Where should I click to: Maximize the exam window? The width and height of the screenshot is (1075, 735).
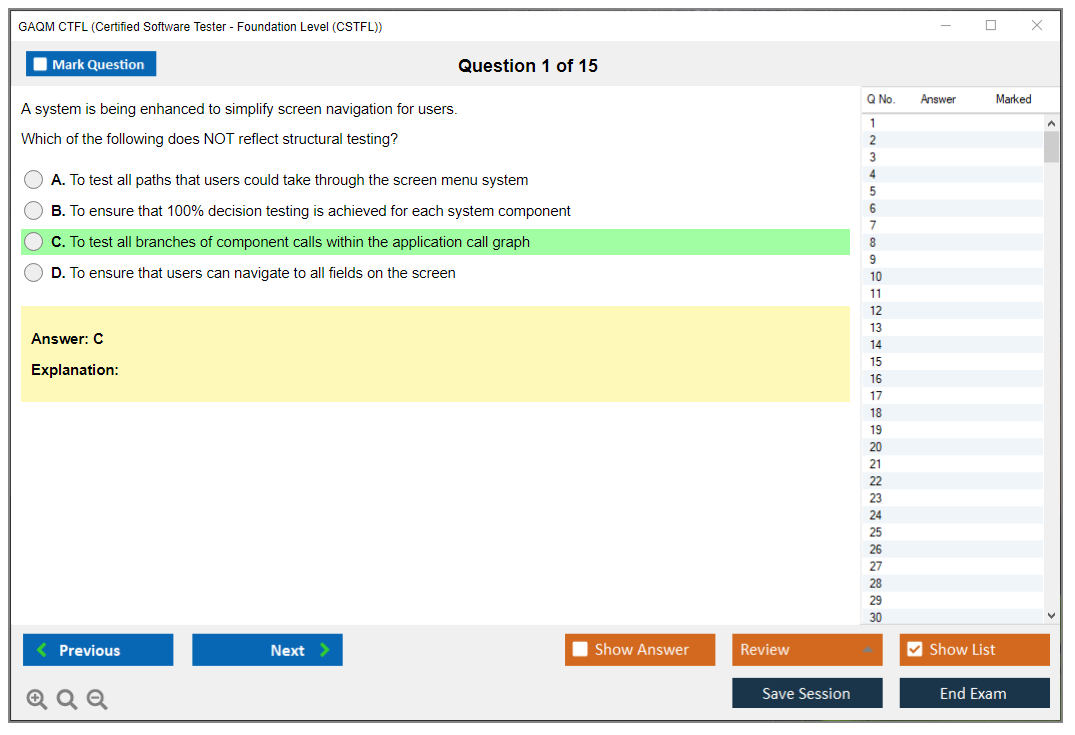coord(991,26)
